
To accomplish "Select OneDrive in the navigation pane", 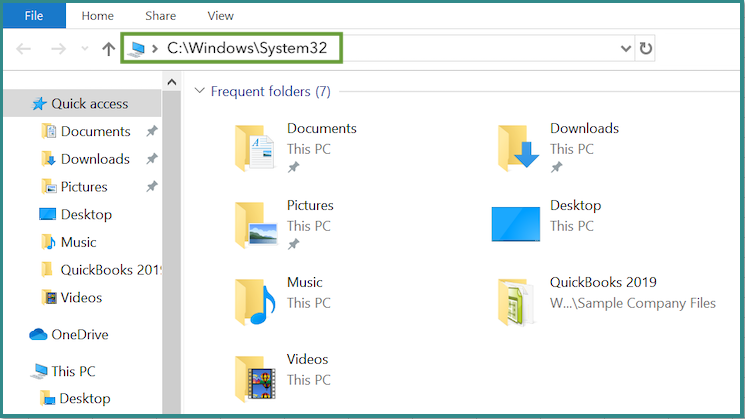I will coord(80,334).
